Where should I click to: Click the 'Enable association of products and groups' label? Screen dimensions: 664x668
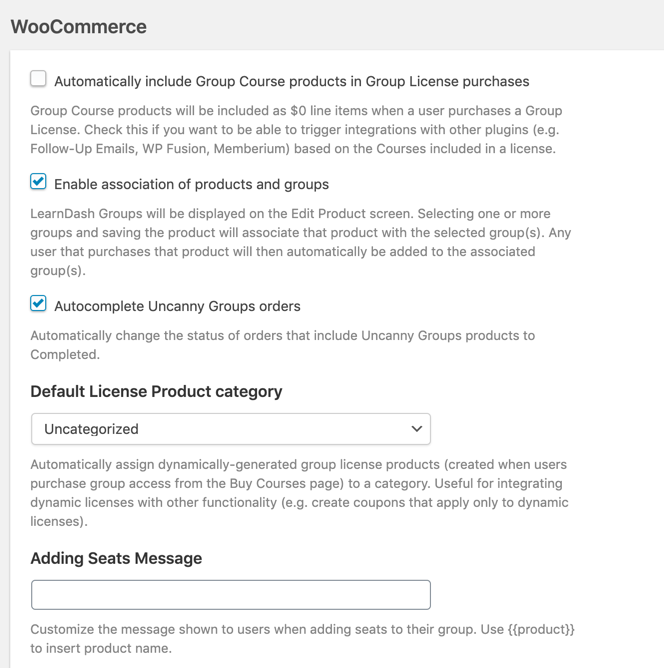pos(191,184)
